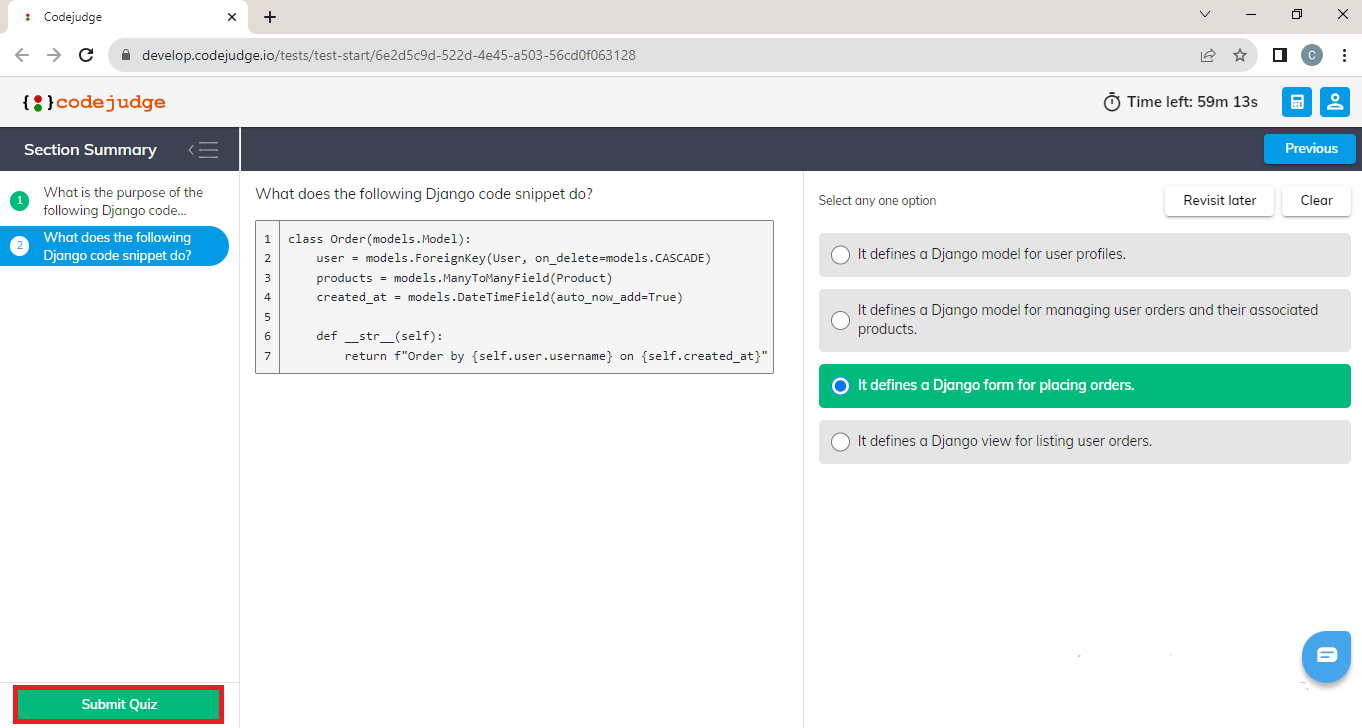Screen dimensions: 1362x728
Task: Share this page from address bar
Action: pyautogui.click(x=1208, y=55)
